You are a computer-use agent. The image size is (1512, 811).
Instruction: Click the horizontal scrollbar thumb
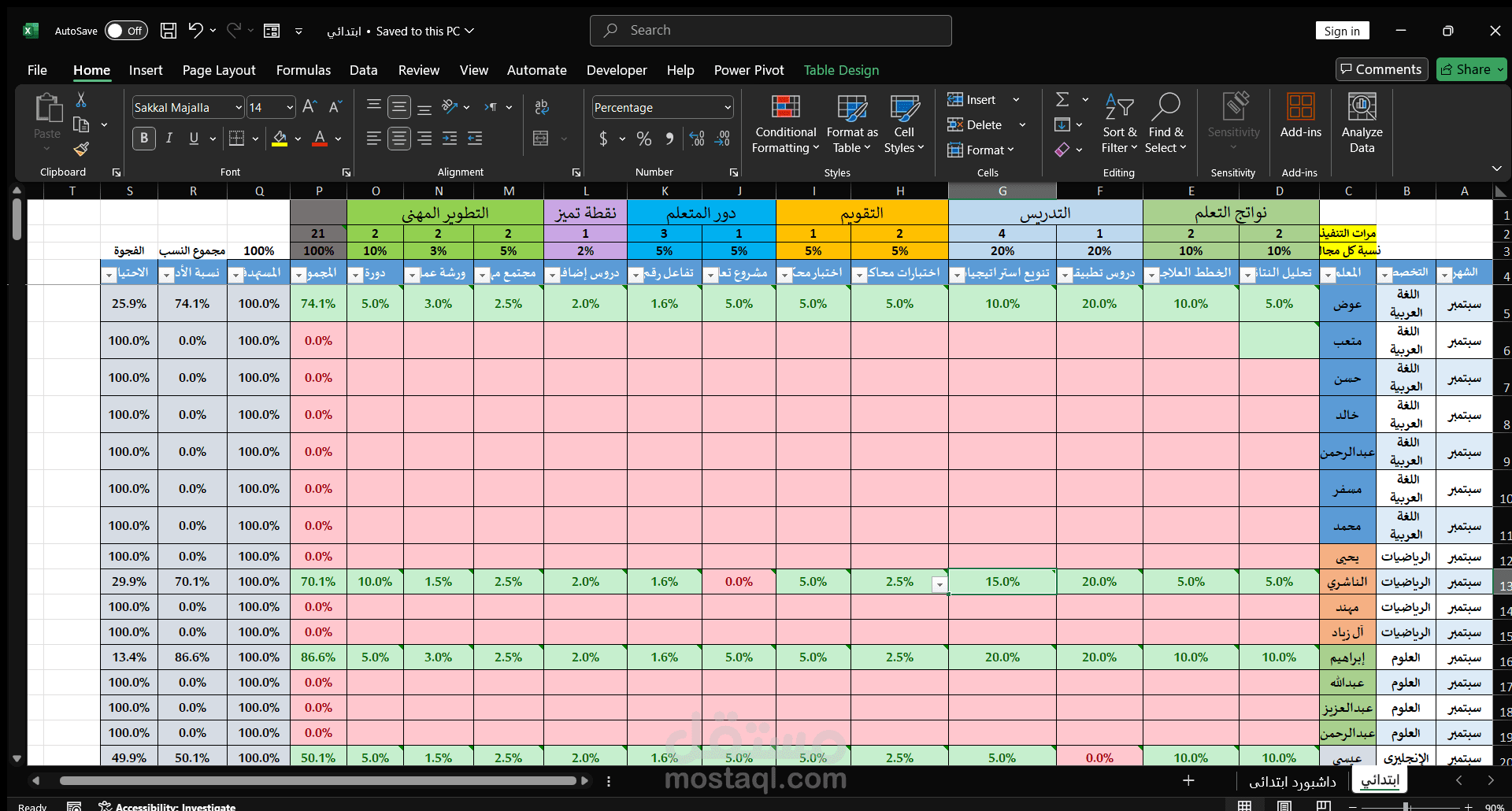tap(318, 780)
